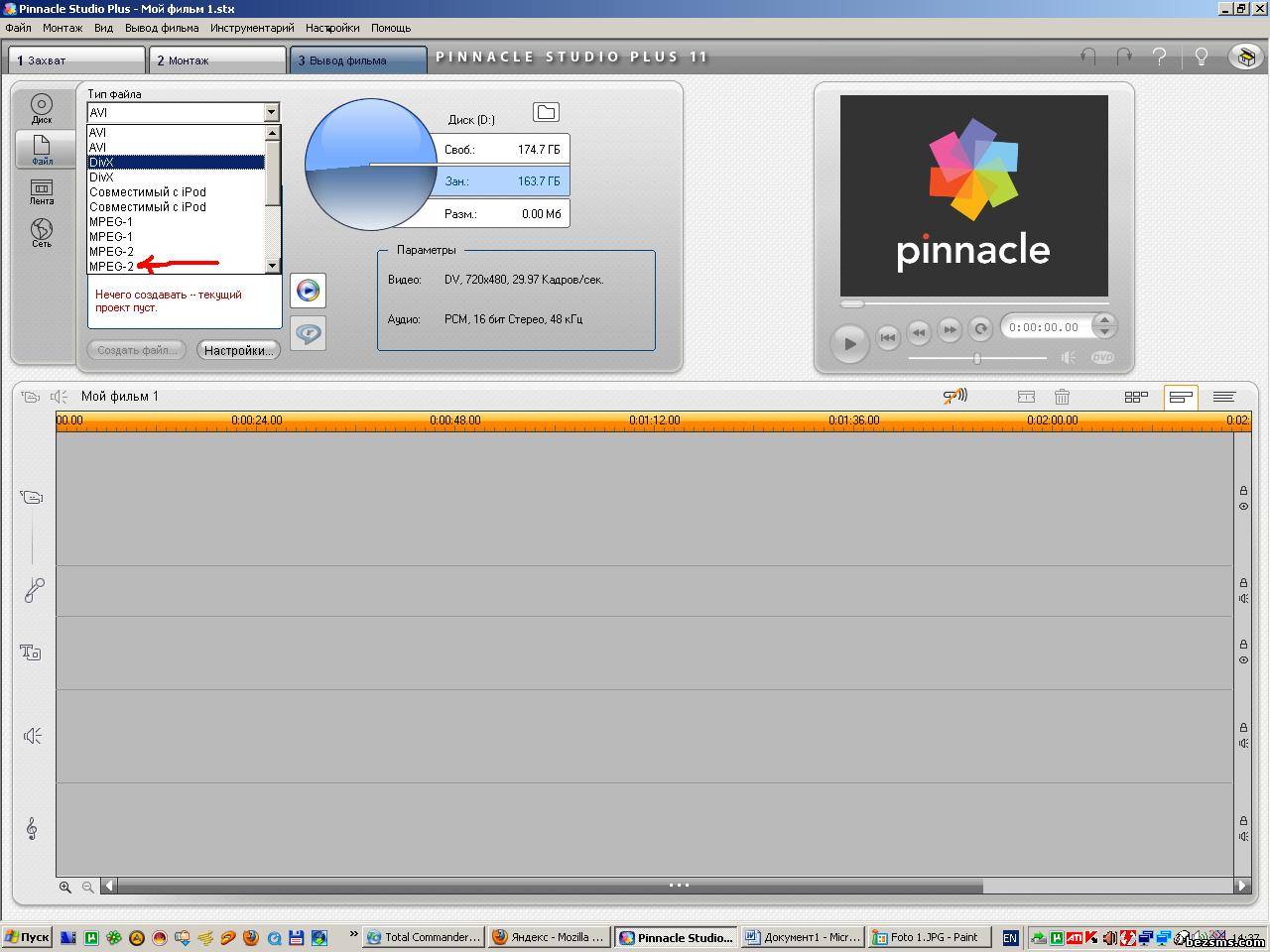Toggle the speaker icon beside Мой фильм 1

pyautogui.click(x=60, y=397)
